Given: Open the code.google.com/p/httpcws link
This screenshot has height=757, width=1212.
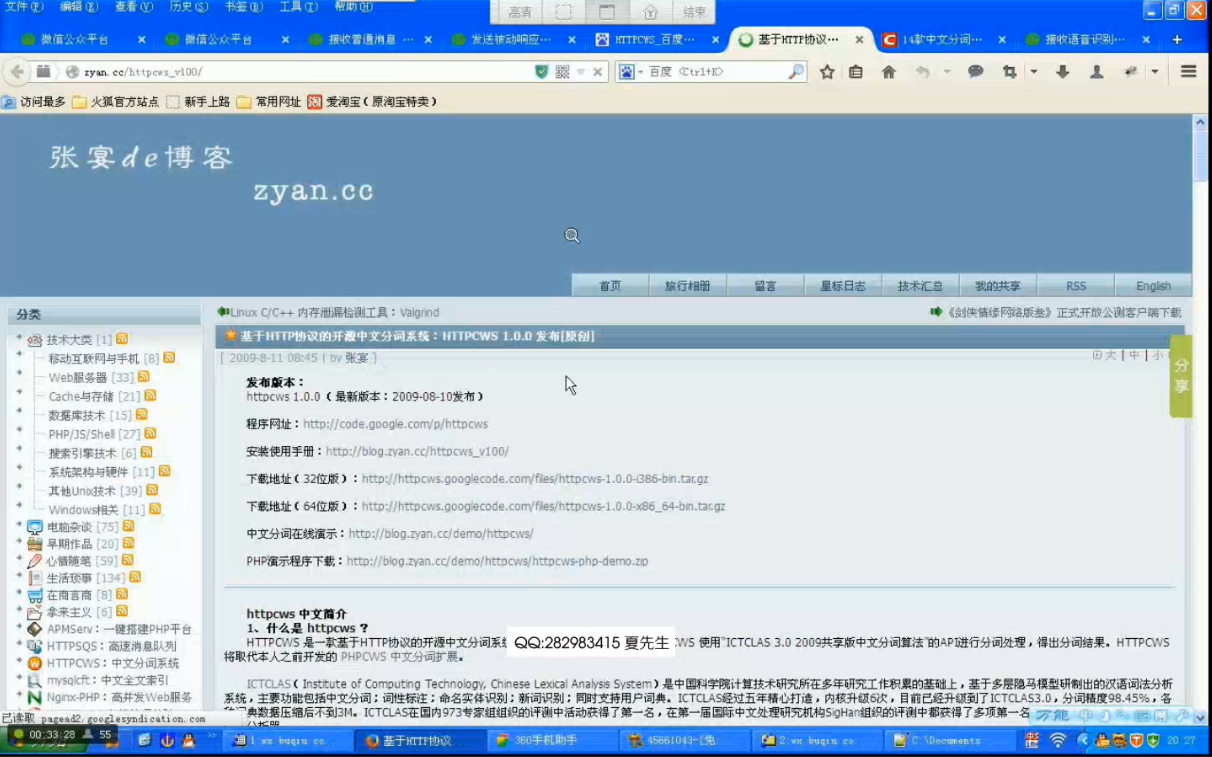Looking at the screenshot, I should pos(396,425).
